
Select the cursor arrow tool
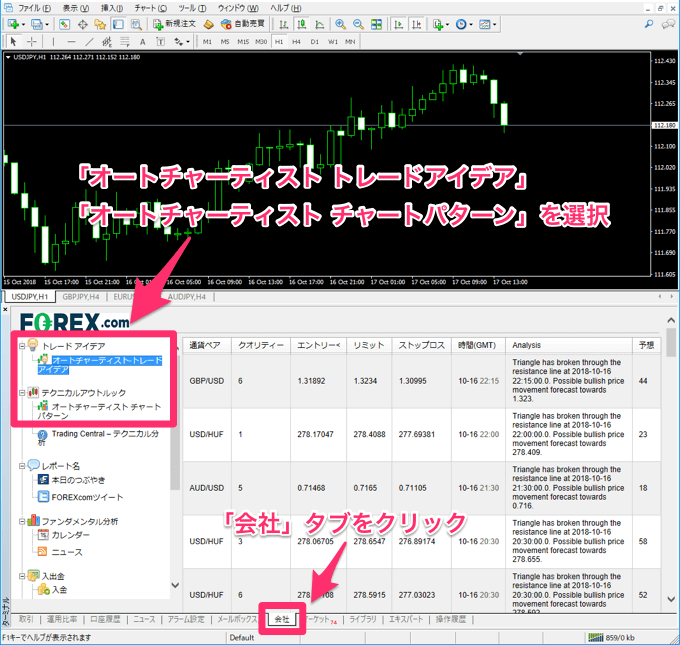[x=13, y=42]
